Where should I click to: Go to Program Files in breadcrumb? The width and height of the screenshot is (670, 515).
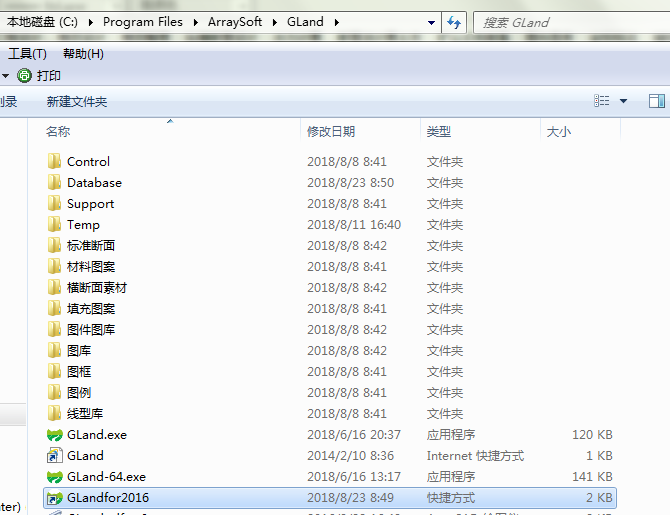pyautogui.click(x=143, y=22)
